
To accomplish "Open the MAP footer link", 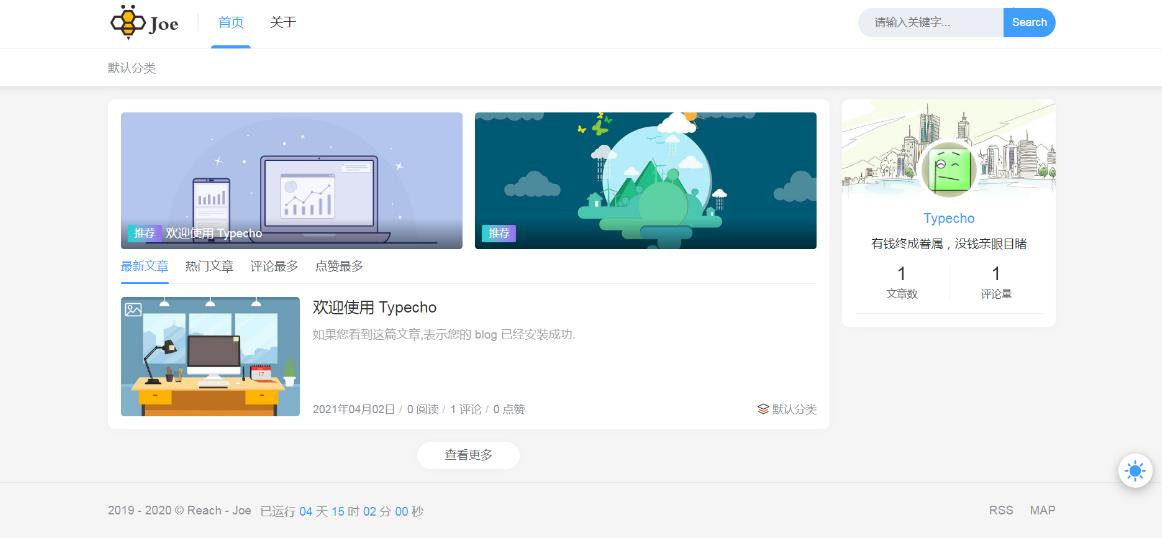I will [x=1043, y=511].
